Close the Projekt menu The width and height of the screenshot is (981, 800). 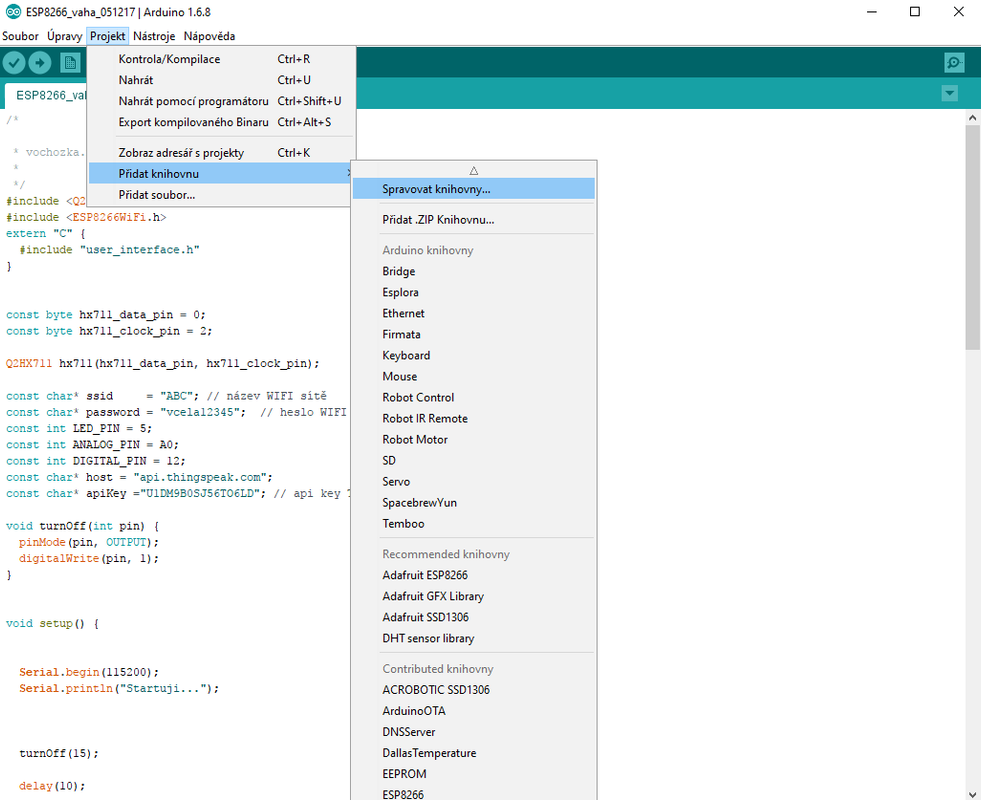click(108, 36)
